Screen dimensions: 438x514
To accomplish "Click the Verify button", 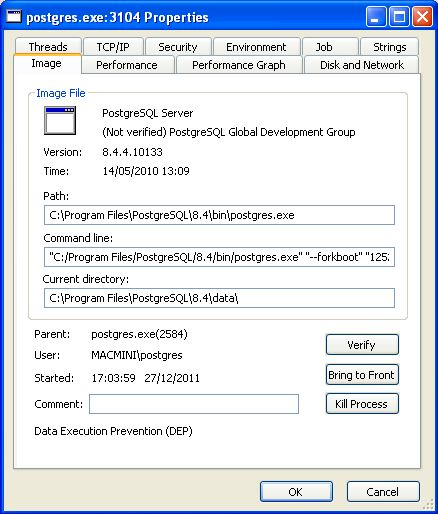I will click(362, 345).
